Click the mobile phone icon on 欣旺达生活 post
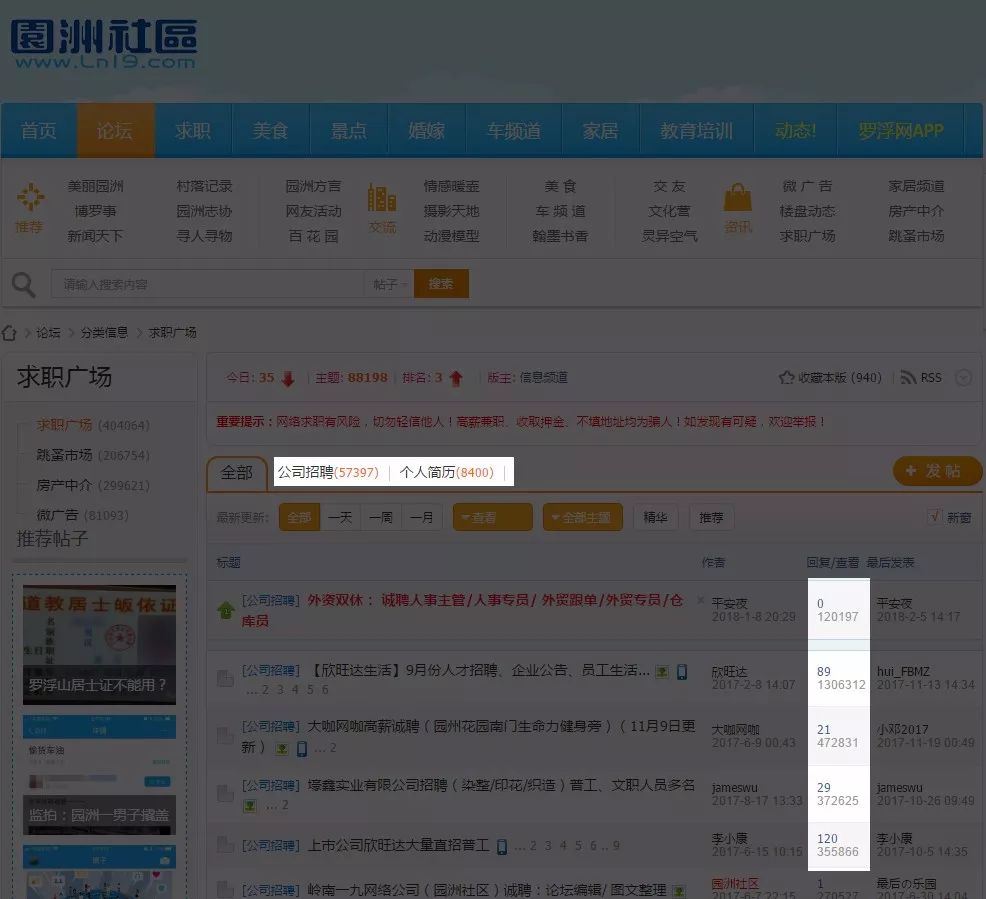Viewport: 986px width, 899px height. click(682, 671)
